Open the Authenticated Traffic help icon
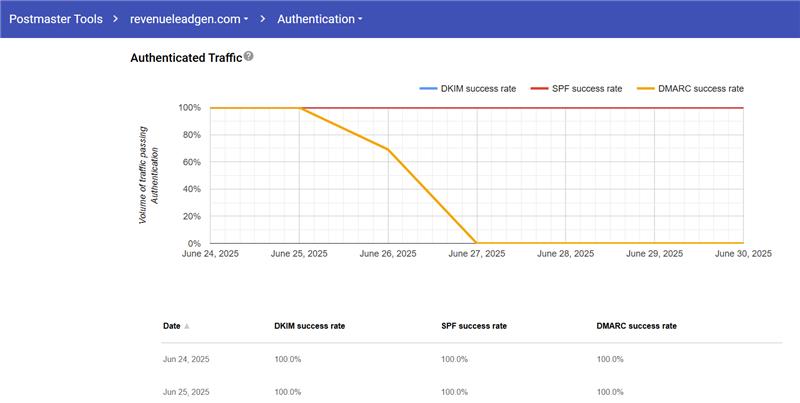Image resolution: width=800 pixels, height=403 pixels. (248, 57)
